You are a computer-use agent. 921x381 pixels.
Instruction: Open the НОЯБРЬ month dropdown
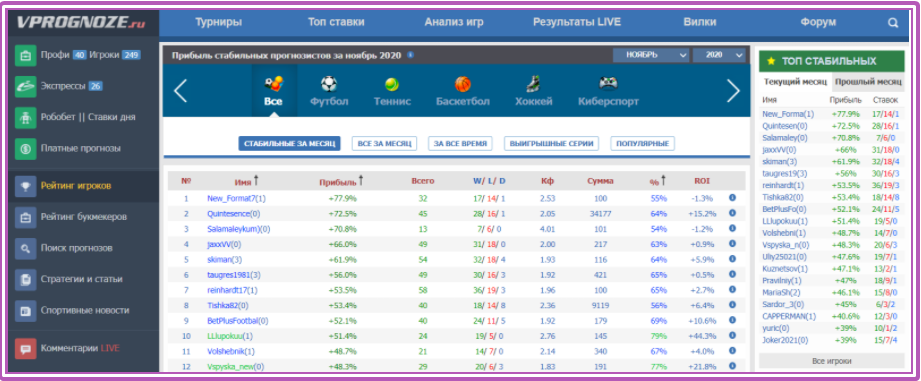(650, 55)
